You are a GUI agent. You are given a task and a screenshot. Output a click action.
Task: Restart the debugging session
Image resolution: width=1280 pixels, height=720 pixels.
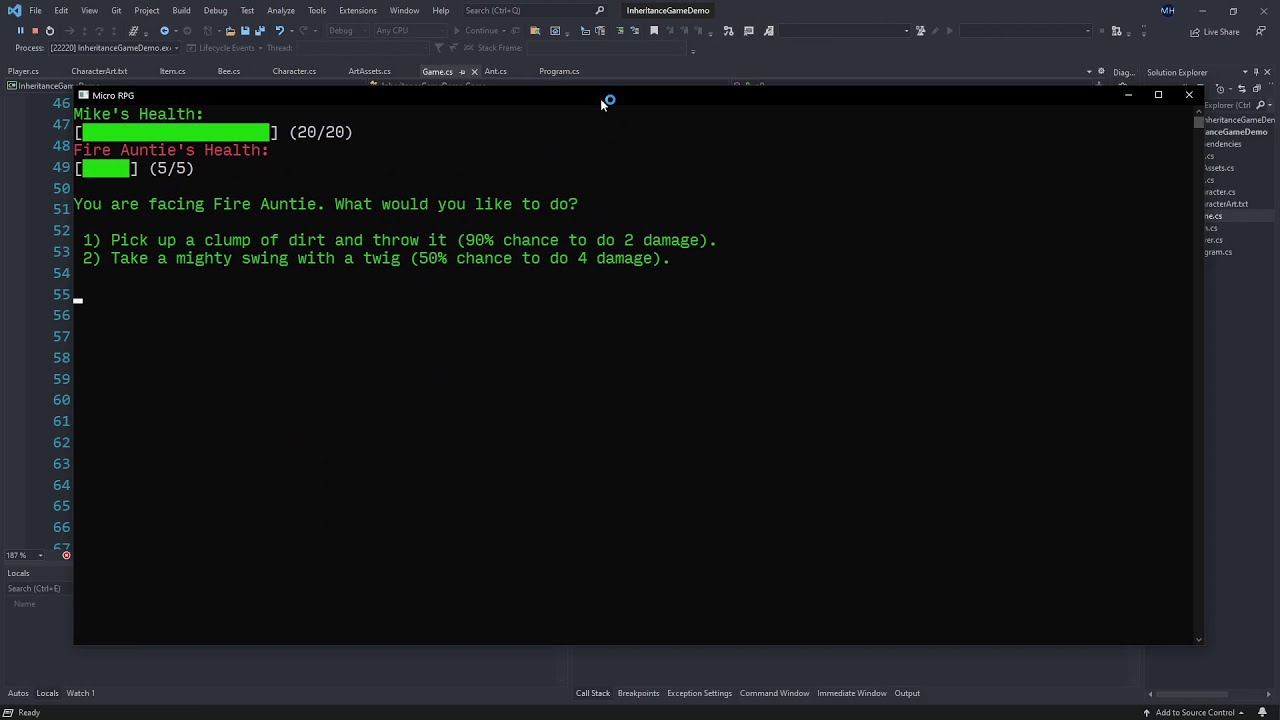(50, 31)
